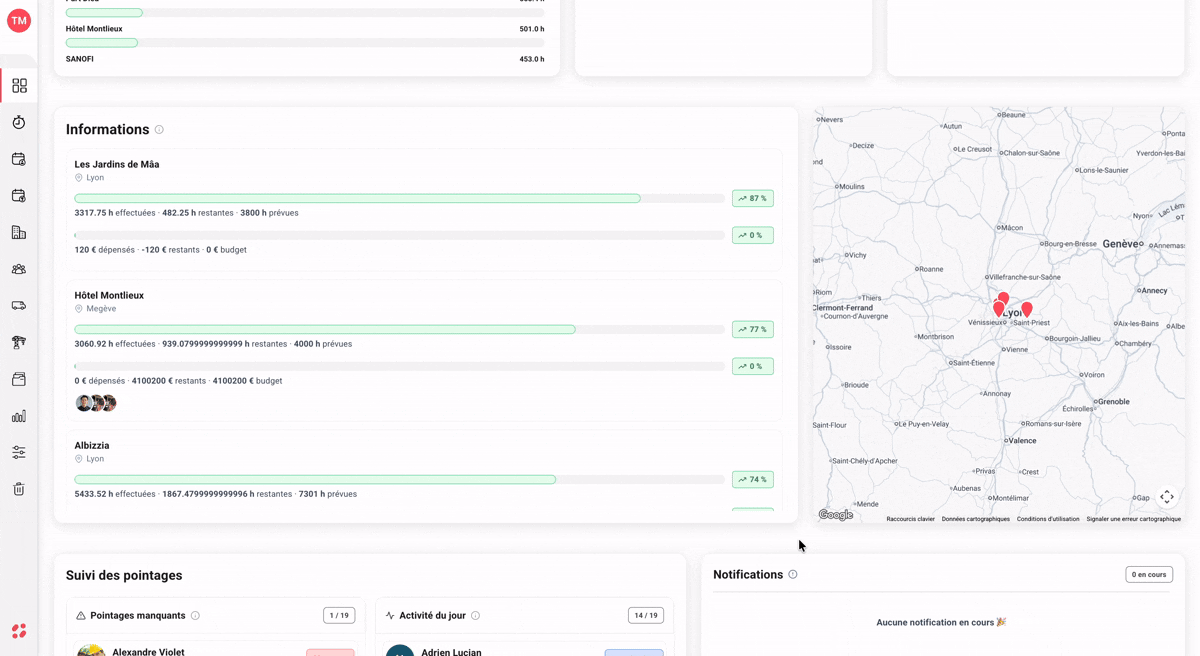1200x656 pixels.
Task: Click Albizzia hours progress bar
Action: 399,480
